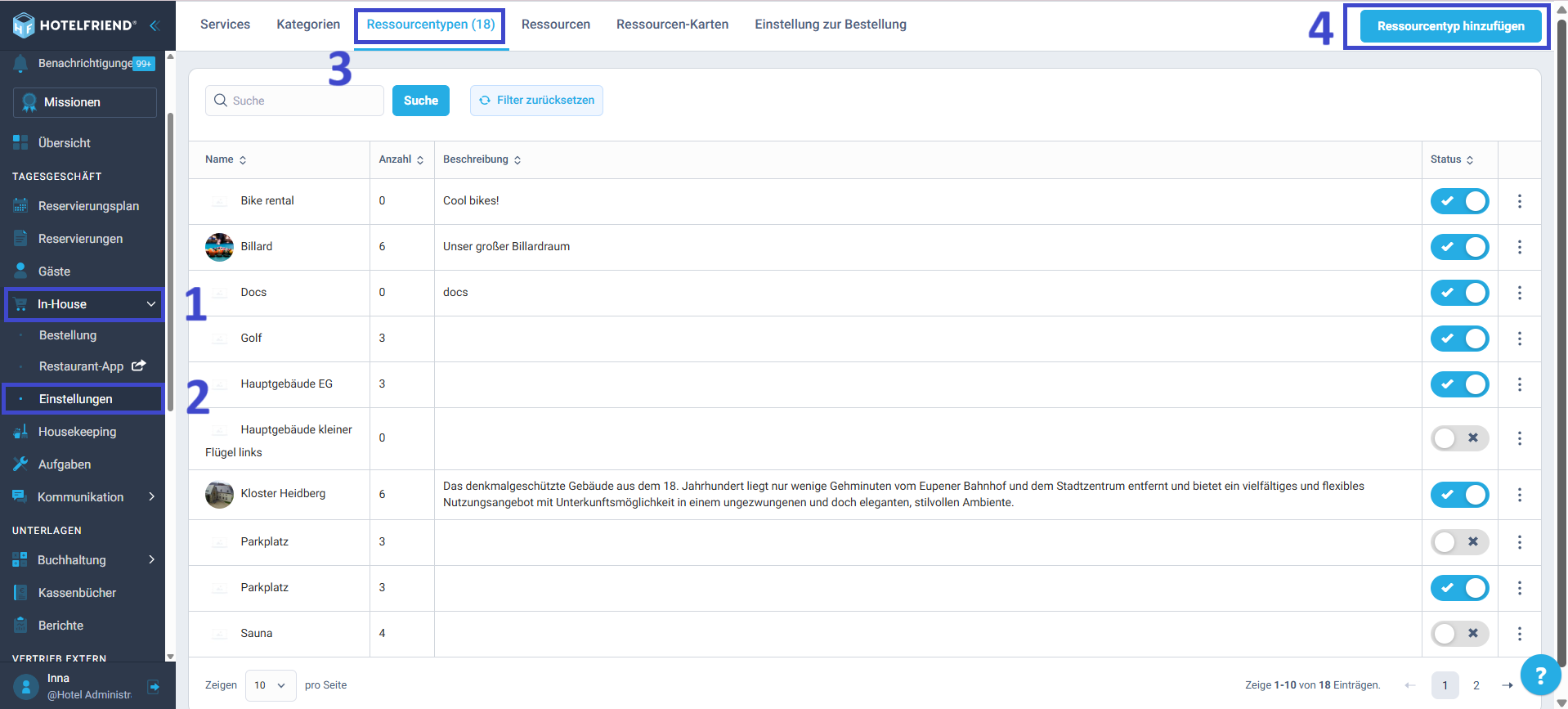Open the blue help question mark bubble
This screenshot has height=709, width=1568.
point(1540,675)
